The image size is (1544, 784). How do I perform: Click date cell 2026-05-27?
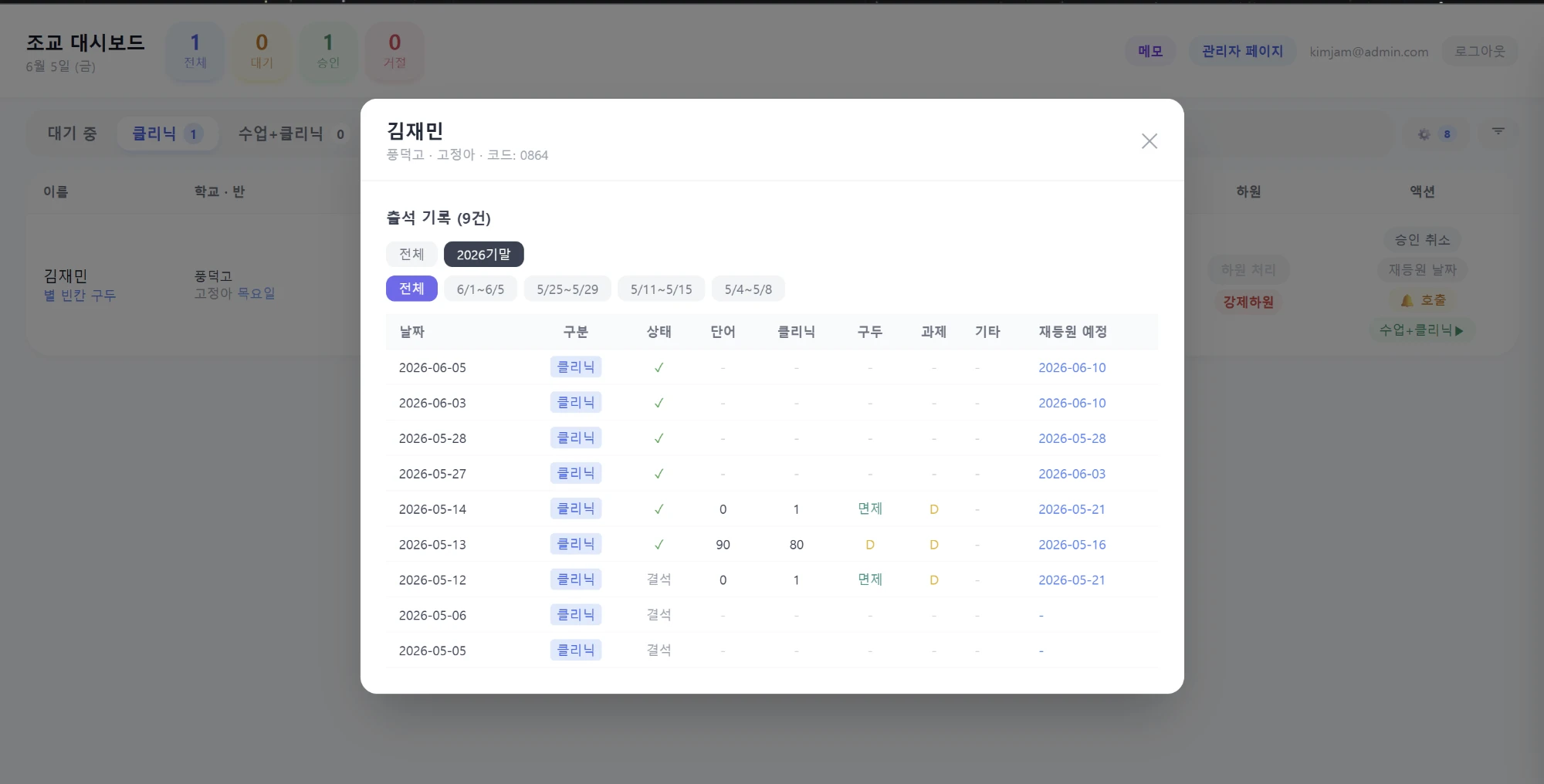tap(432, 474)
